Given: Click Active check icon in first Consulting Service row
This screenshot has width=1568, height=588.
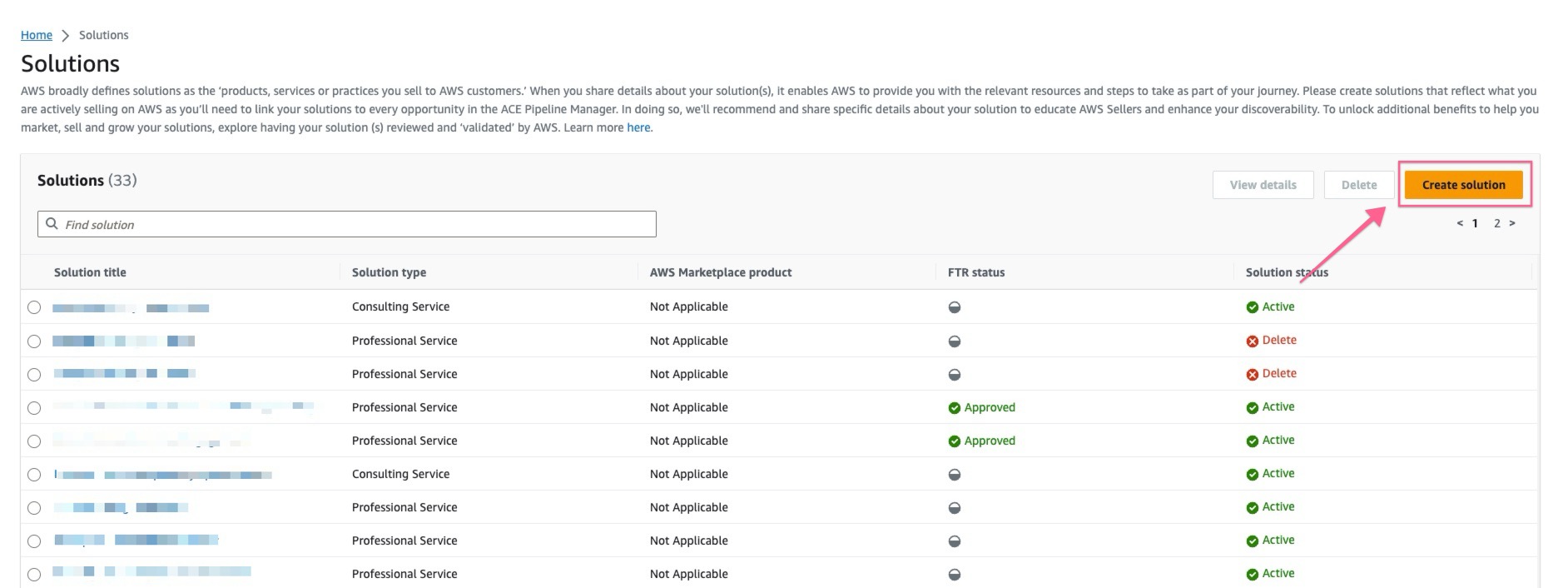Looking at the screenshot, I should (x=1252, y=307).
